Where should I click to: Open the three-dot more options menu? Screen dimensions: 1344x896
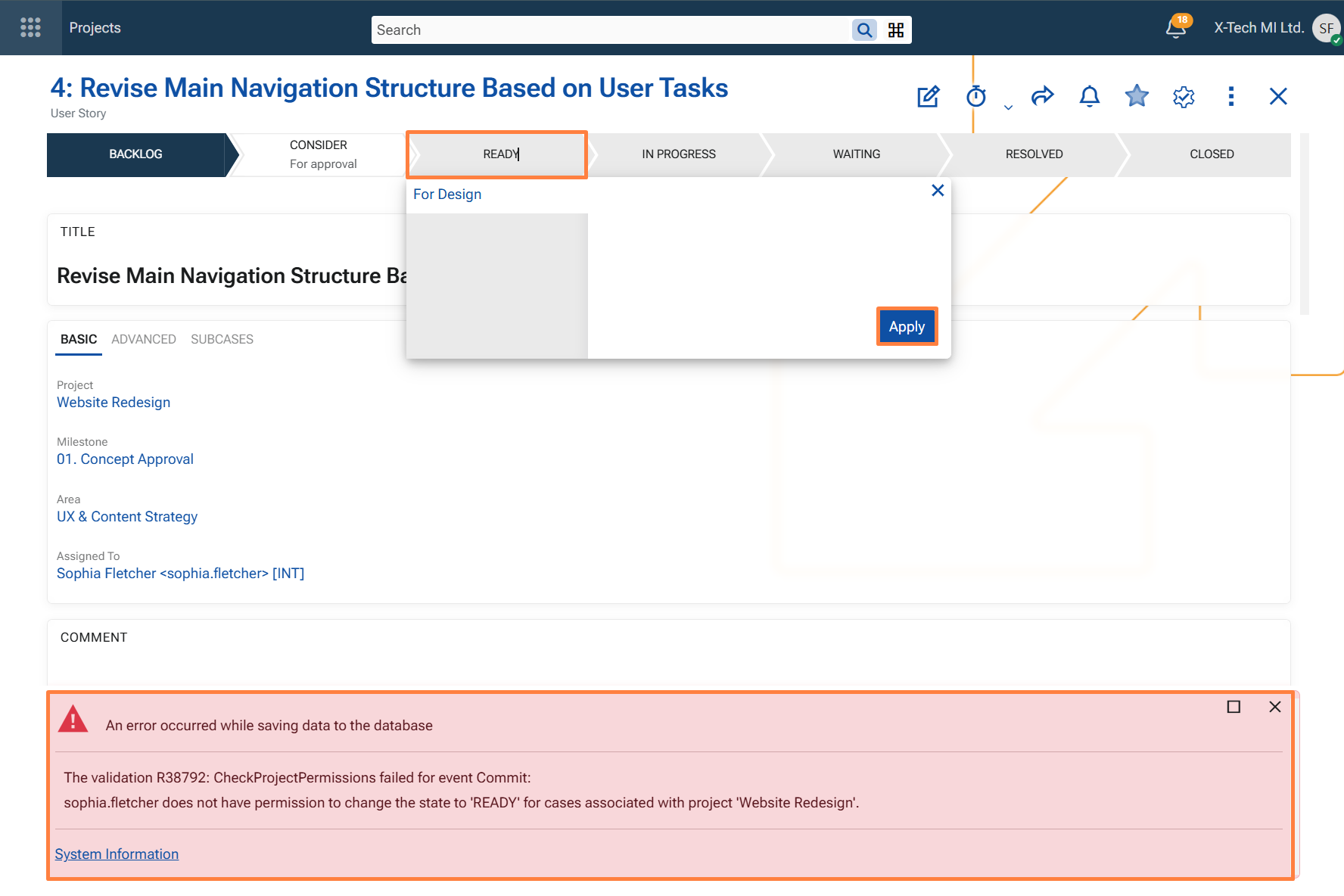[1231, 96]
